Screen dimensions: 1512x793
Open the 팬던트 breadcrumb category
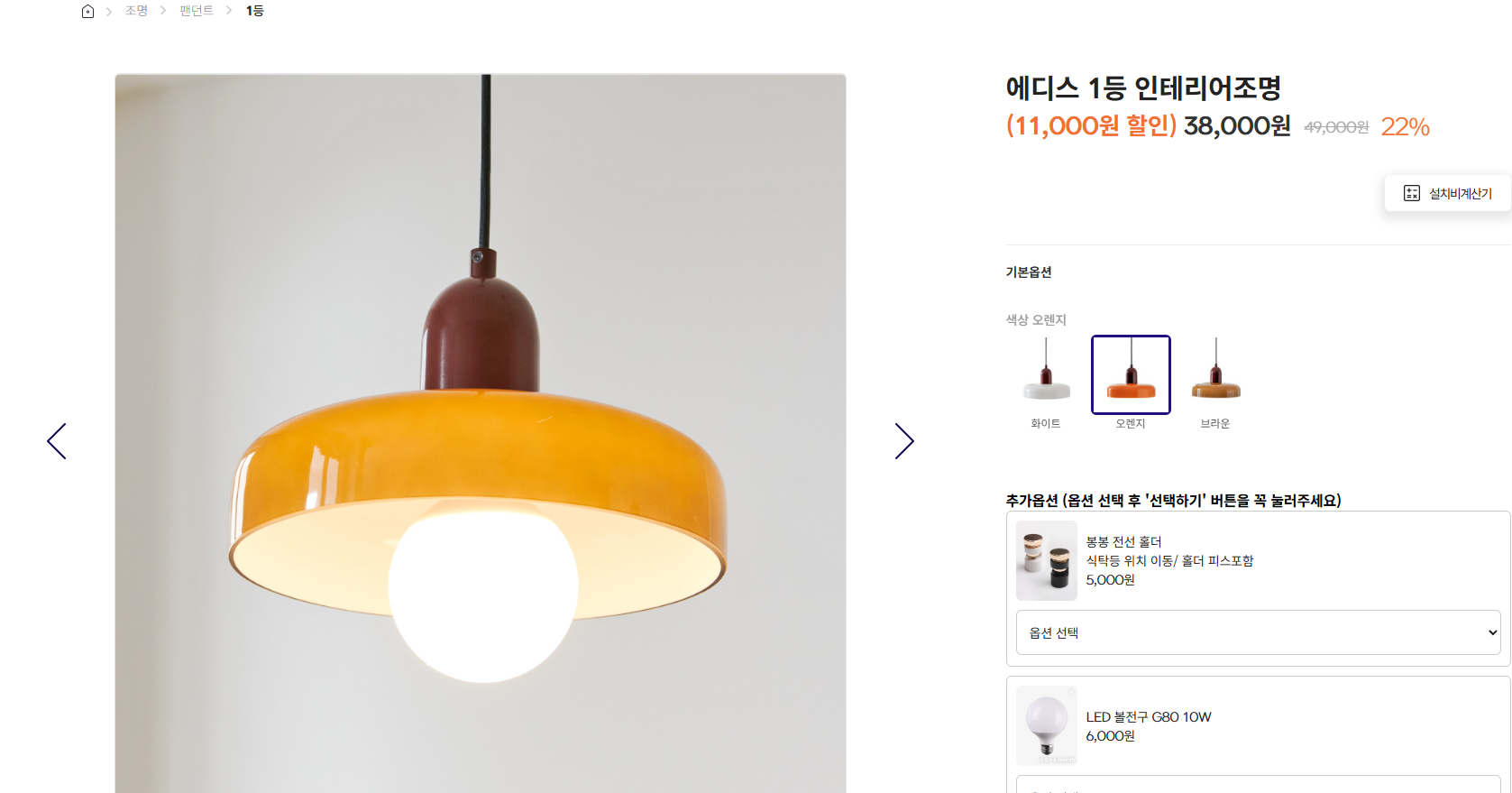coord(197,11)
